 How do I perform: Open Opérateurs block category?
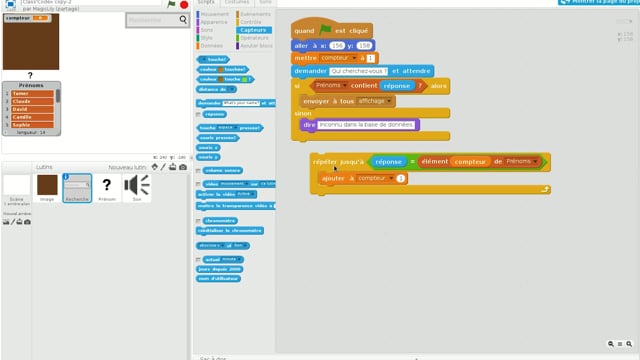tap(252, 38)
